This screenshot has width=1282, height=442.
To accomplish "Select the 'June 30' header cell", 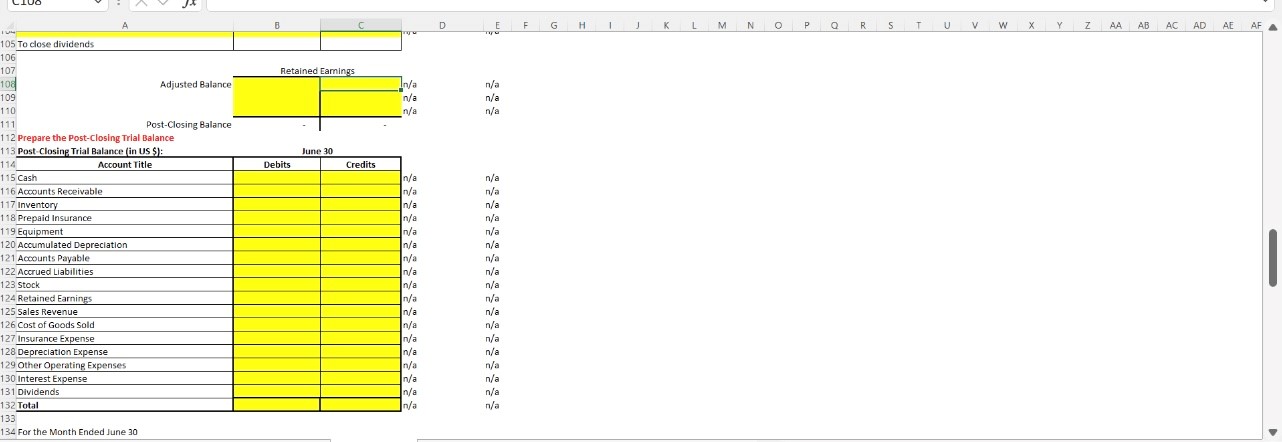I will point(317,151).
